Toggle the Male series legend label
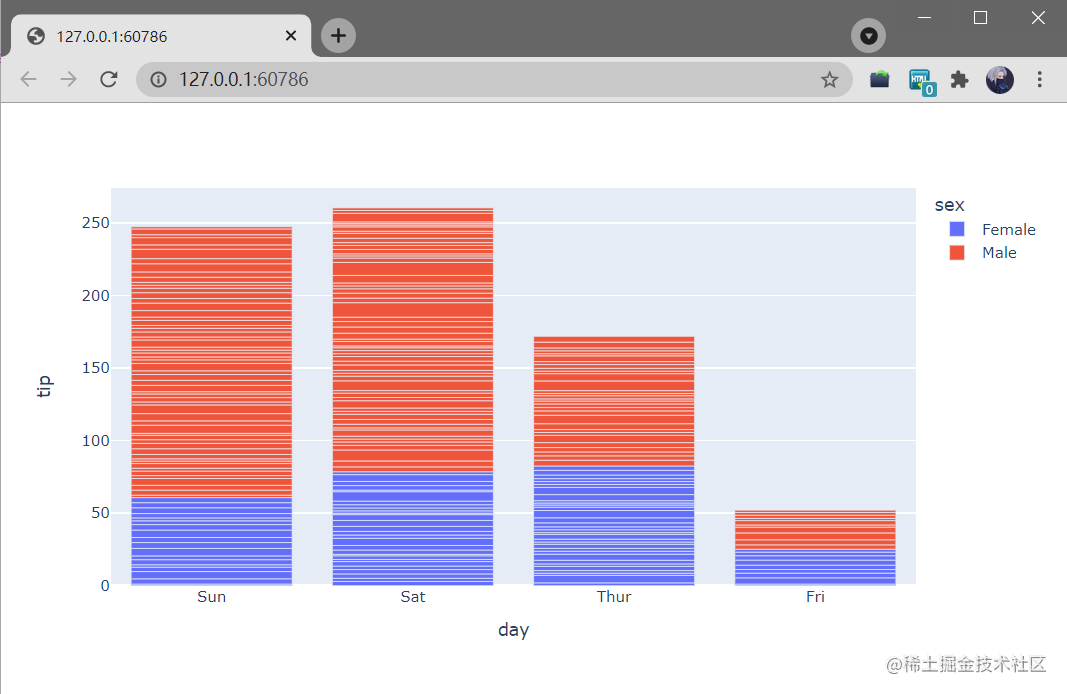Screen dimensions: 1067x694 pyautogui.click(x=999, y=252)
